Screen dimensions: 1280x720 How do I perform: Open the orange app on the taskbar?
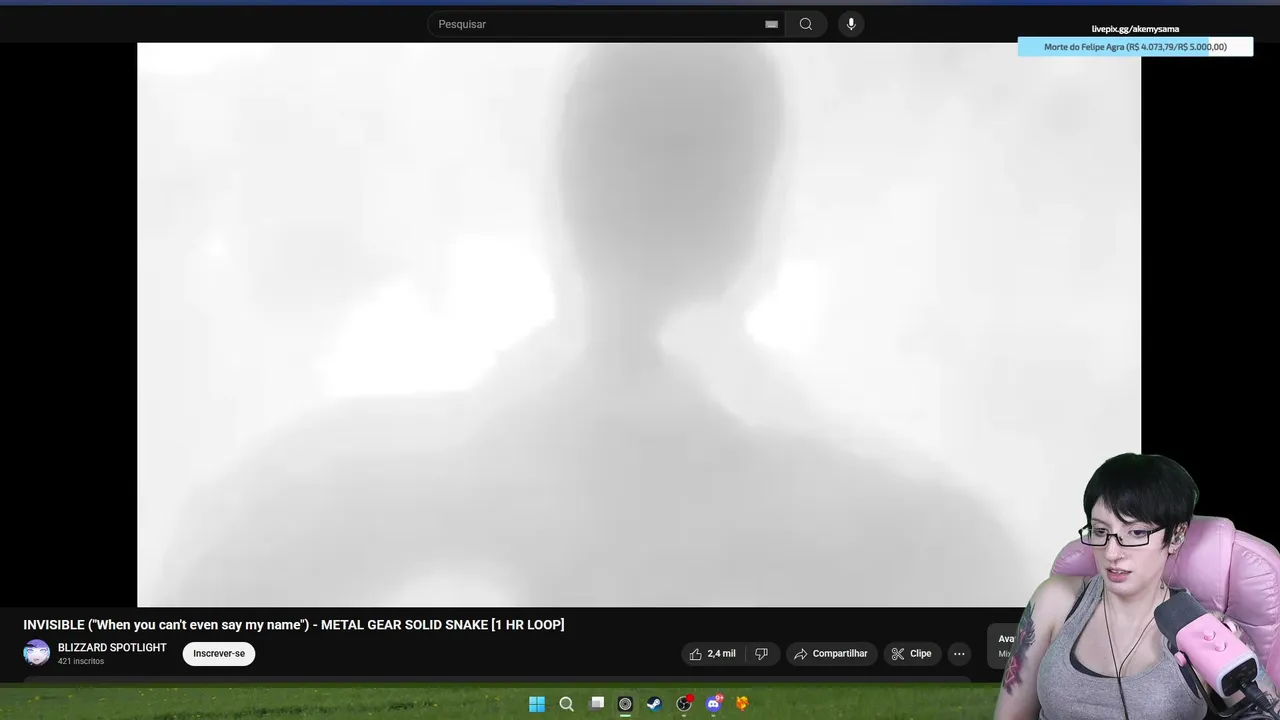(x=742, y=704)
